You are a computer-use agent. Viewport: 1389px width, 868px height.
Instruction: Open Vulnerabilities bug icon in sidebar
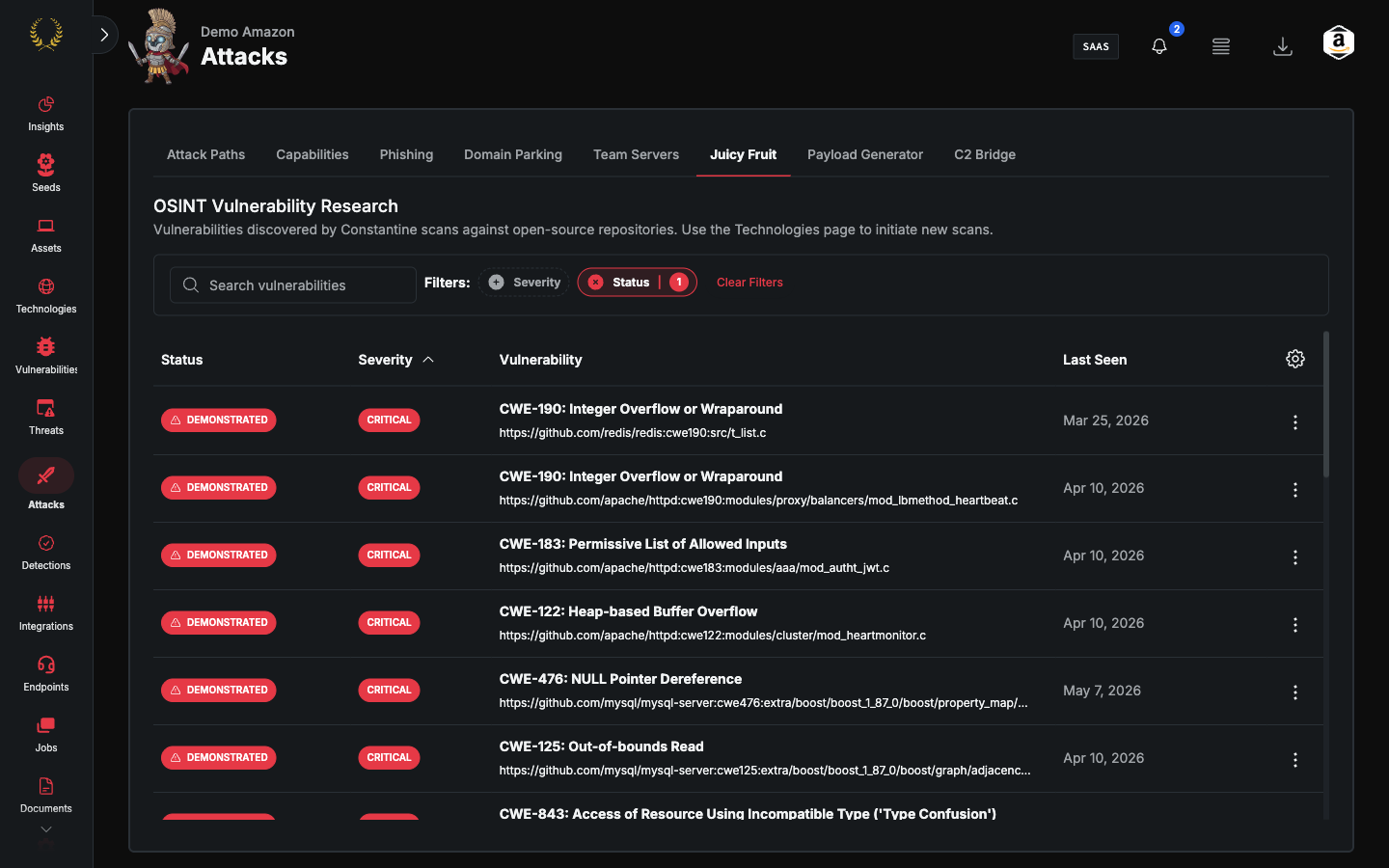click(x=46, y=347)
